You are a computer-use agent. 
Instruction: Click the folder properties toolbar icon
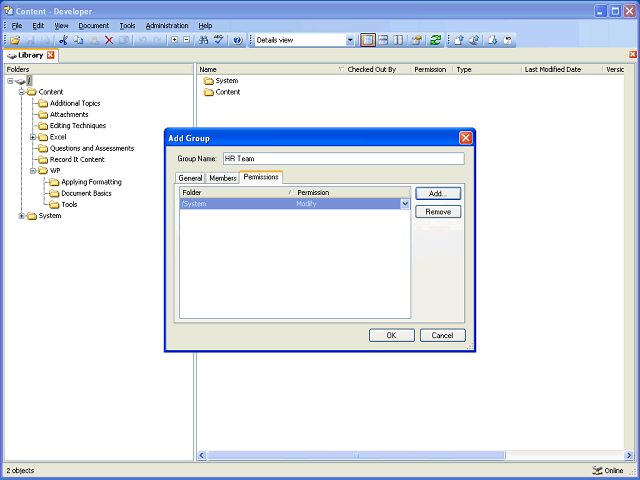pos(417,40)
